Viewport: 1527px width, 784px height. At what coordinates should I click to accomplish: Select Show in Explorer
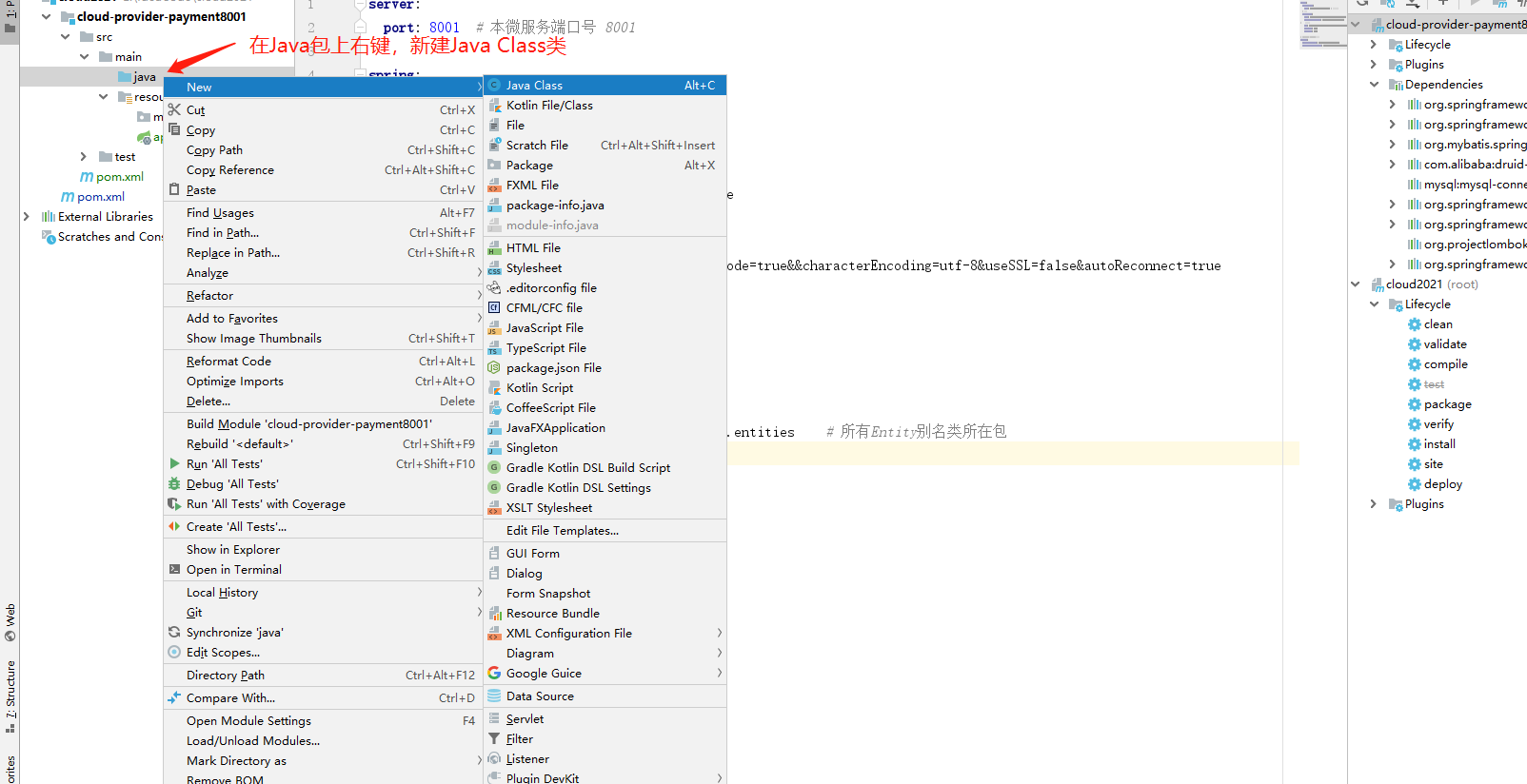(x=324, y=550)
